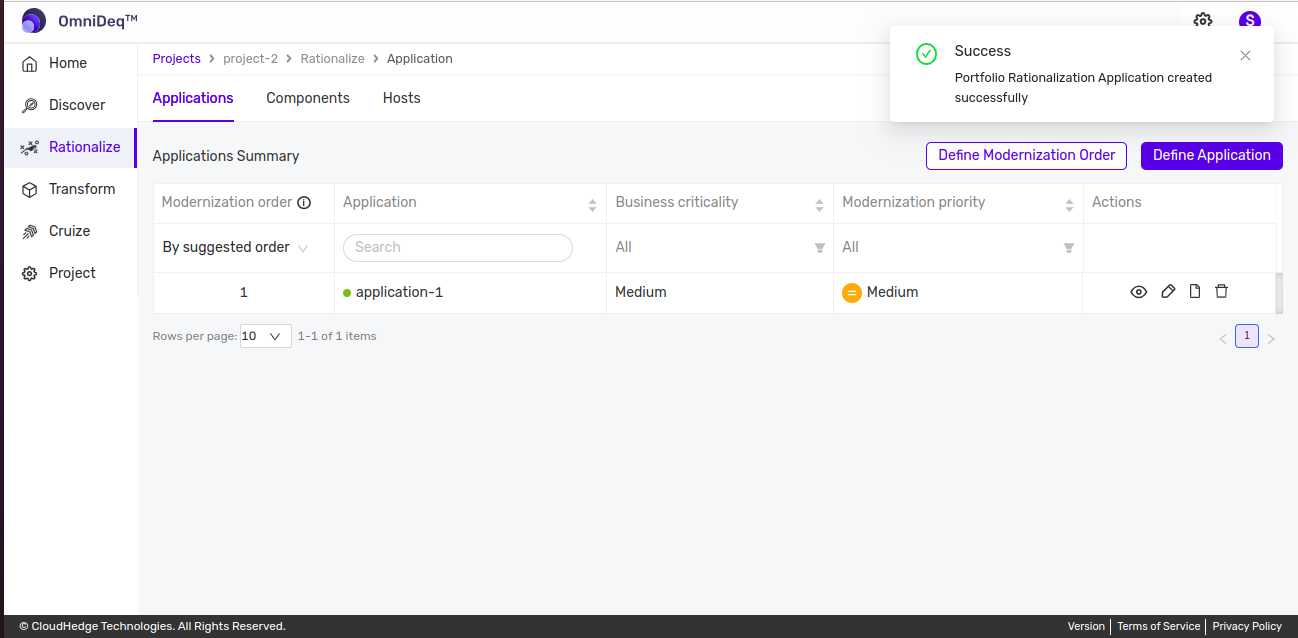Screen dimensions: 1298x638
Task: Click Business criticality filter funnel icon
Action: 820,248
